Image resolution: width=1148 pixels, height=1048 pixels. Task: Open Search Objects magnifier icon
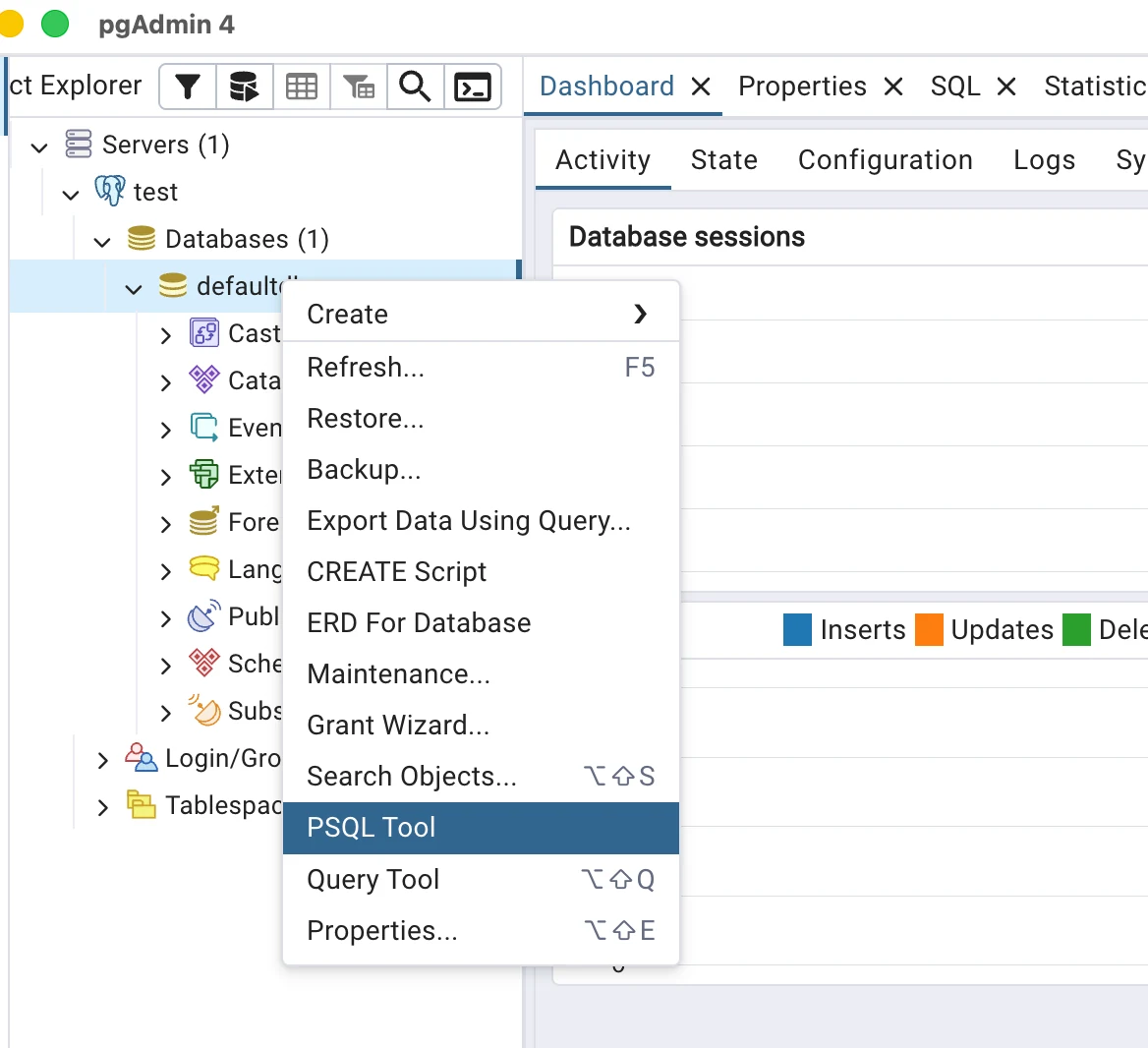415,87
